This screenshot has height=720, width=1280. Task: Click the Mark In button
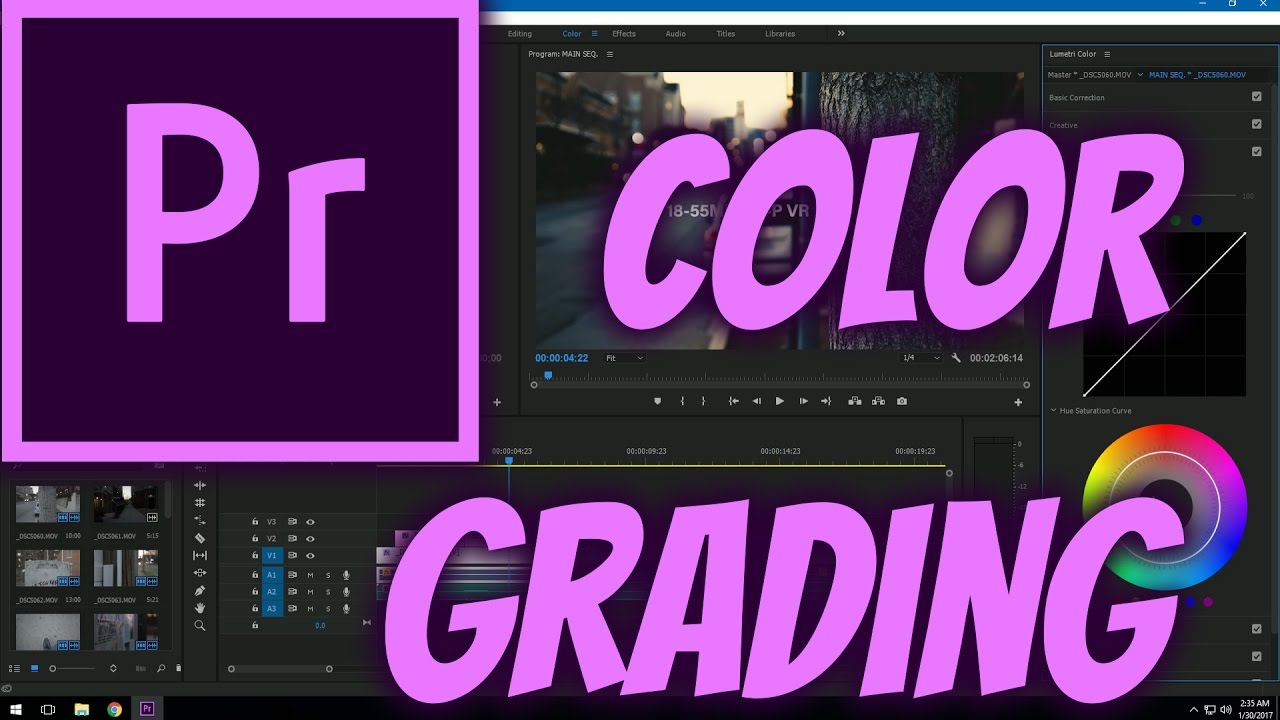coord(682,401)
